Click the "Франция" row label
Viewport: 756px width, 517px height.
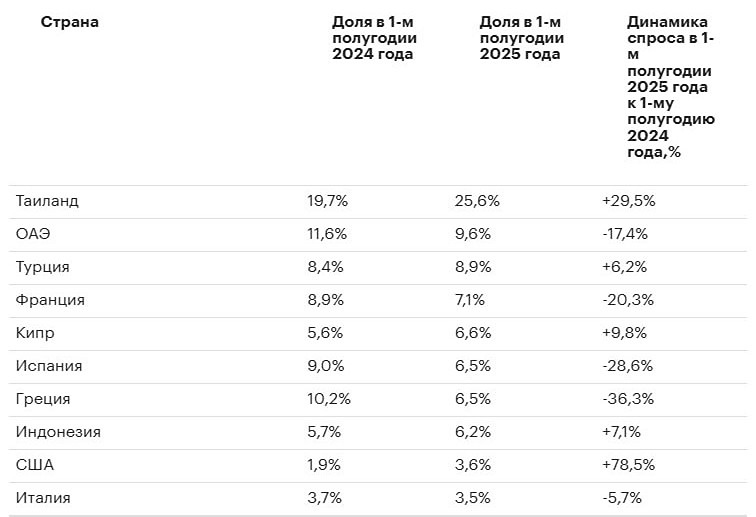(50, 300)
